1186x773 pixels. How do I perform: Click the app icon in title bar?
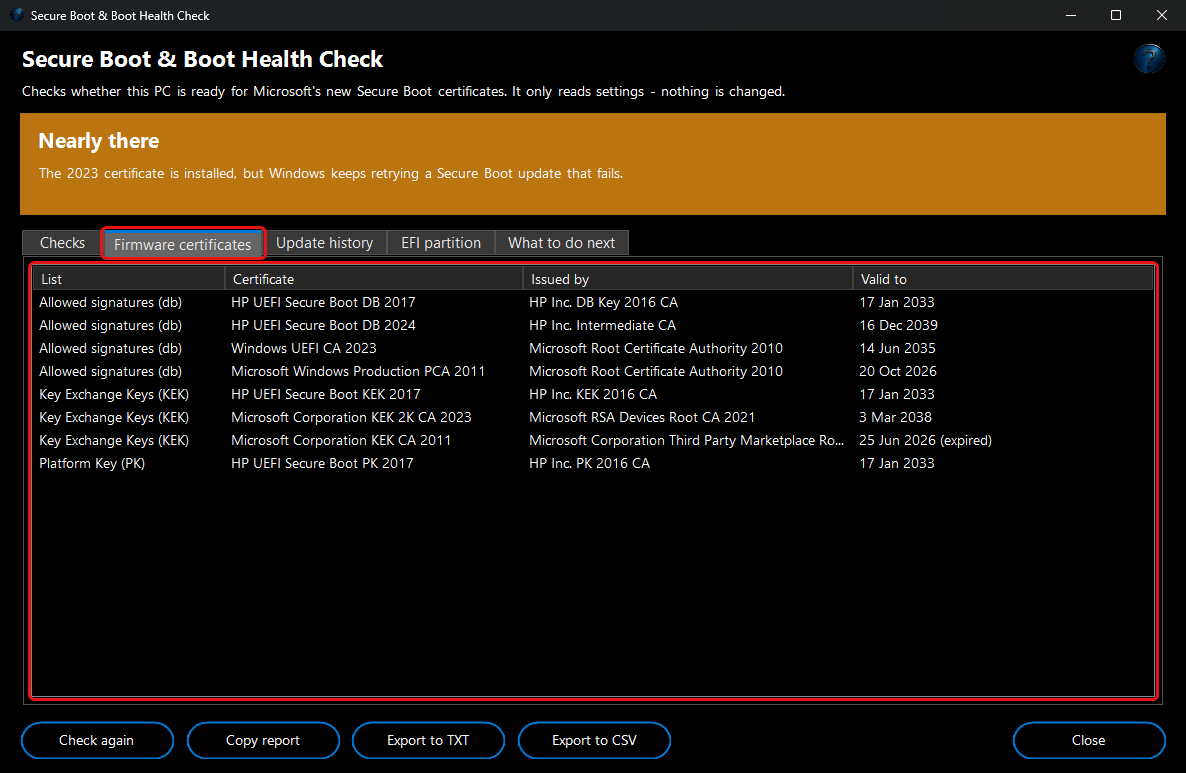point(17,15)
